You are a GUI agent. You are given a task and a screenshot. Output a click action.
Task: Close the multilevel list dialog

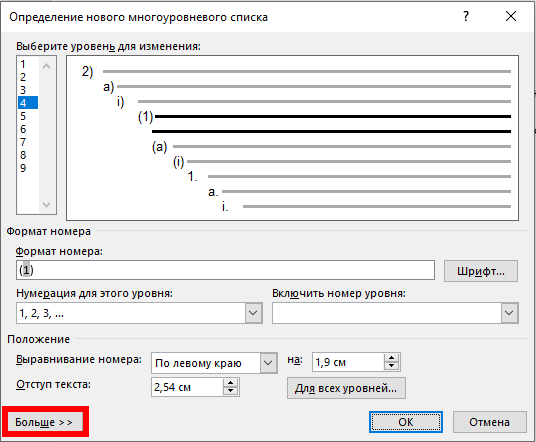511,16
